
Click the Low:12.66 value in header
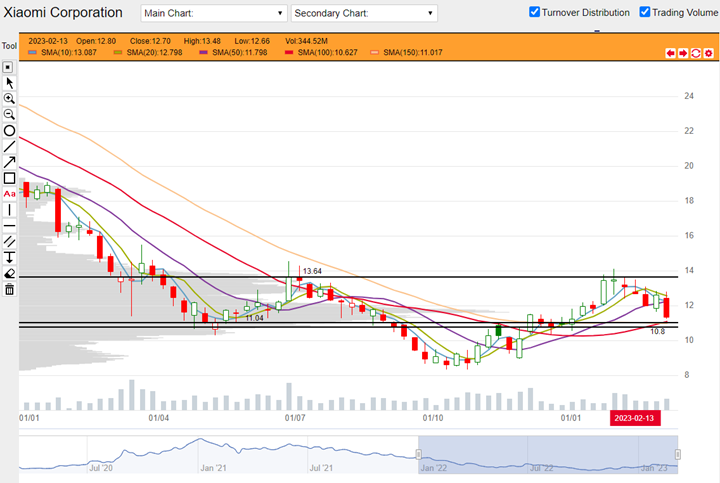[x=252, y=41]
